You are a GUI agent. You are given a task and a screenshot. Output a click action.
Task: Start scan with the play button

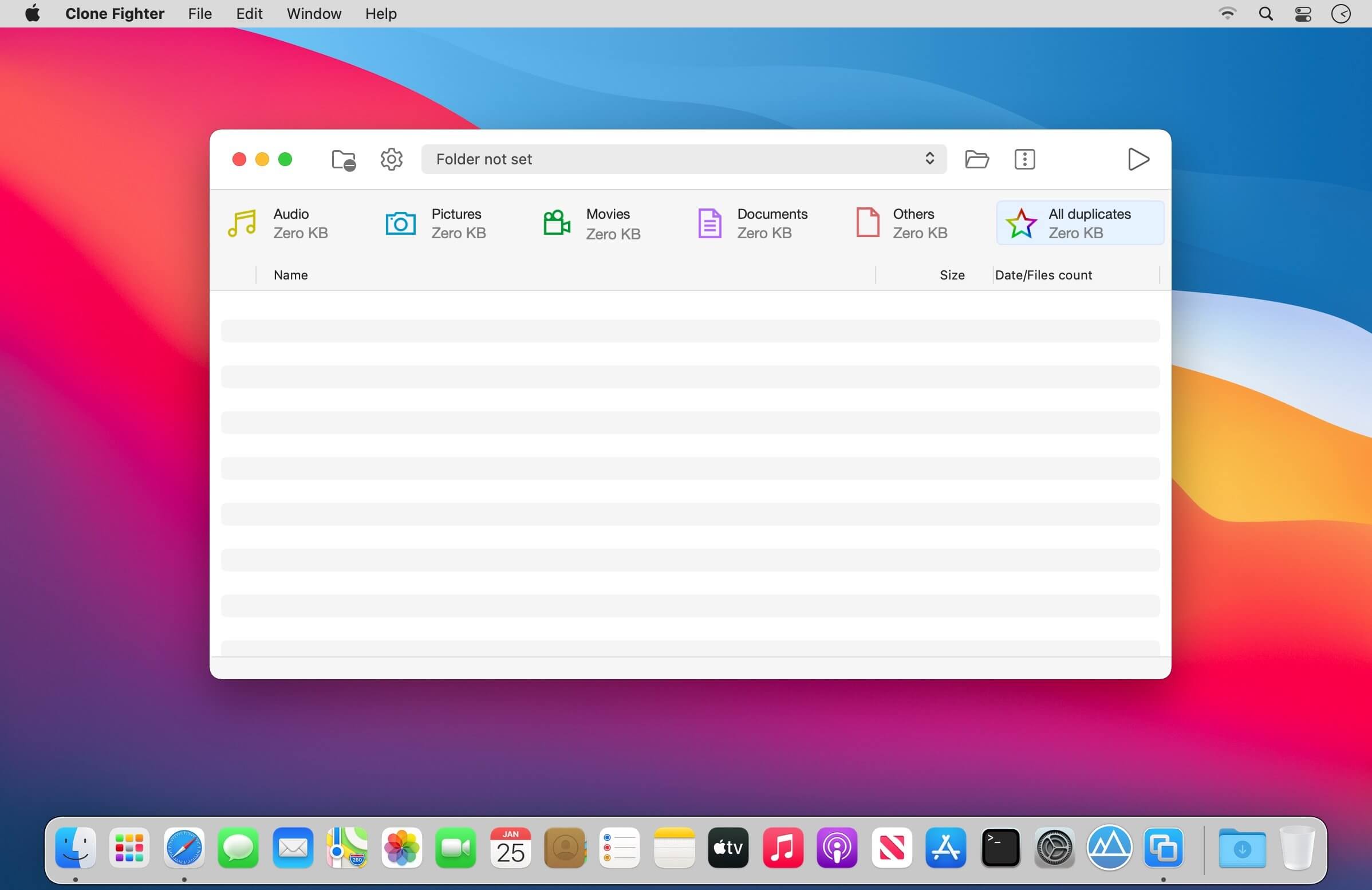click(x=1138, y=159)
